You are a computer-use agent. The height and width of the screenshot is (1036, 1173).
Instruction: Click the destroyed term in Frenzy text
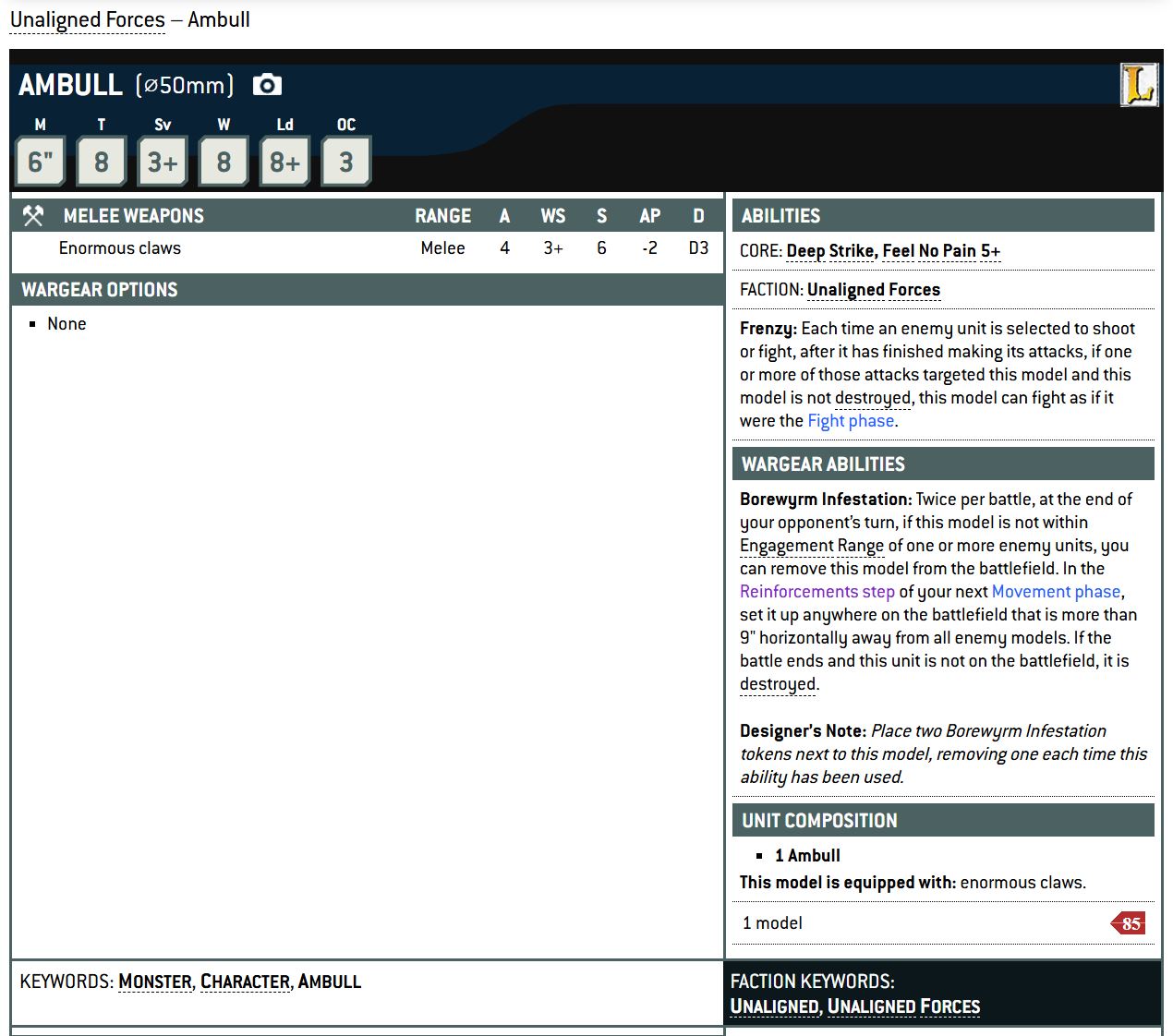point(873,398)
